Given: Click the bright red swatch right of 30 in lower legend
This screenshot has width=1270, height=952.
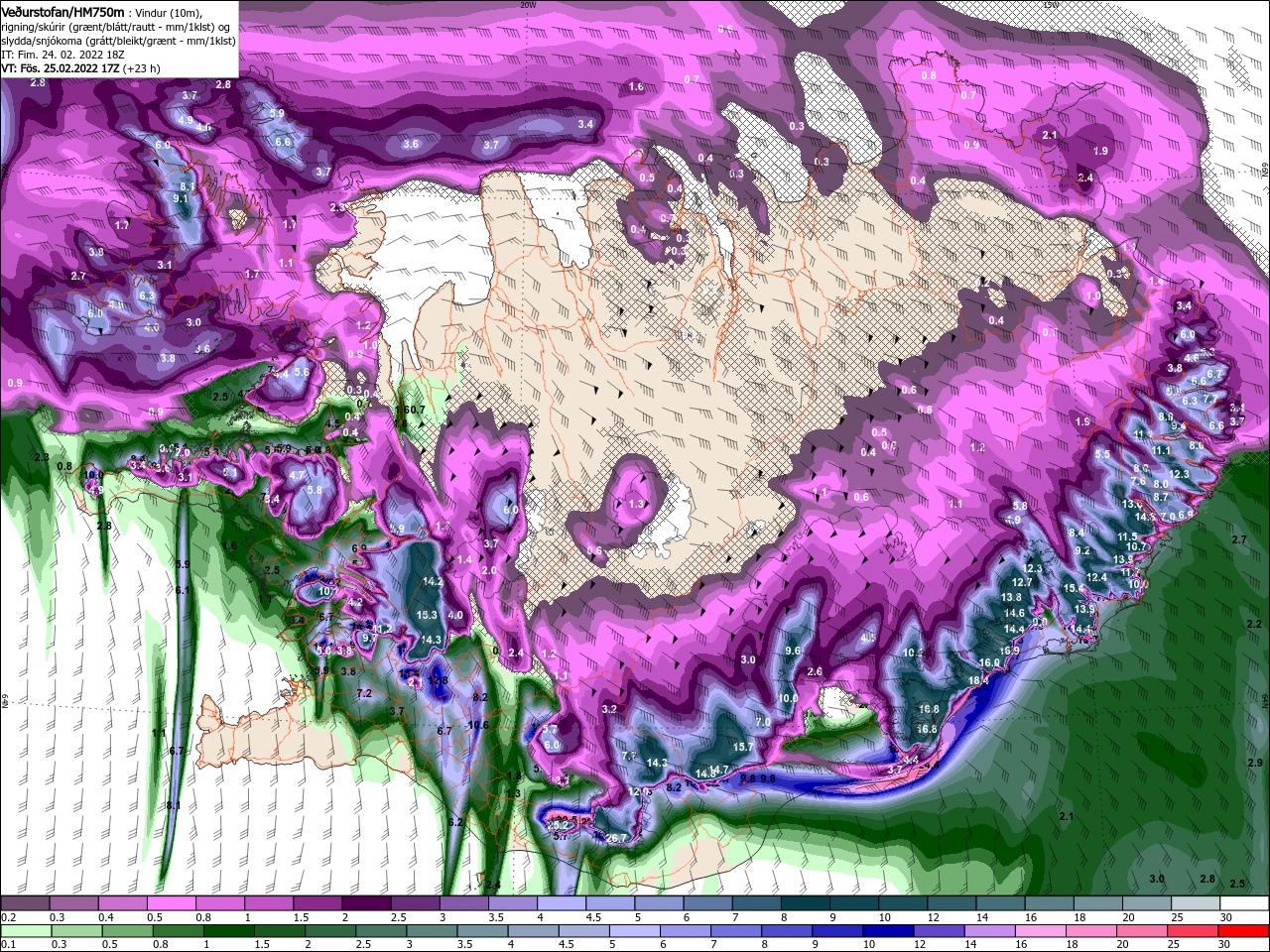Looking at the screenshot, I should click(x=1243, y=931).
